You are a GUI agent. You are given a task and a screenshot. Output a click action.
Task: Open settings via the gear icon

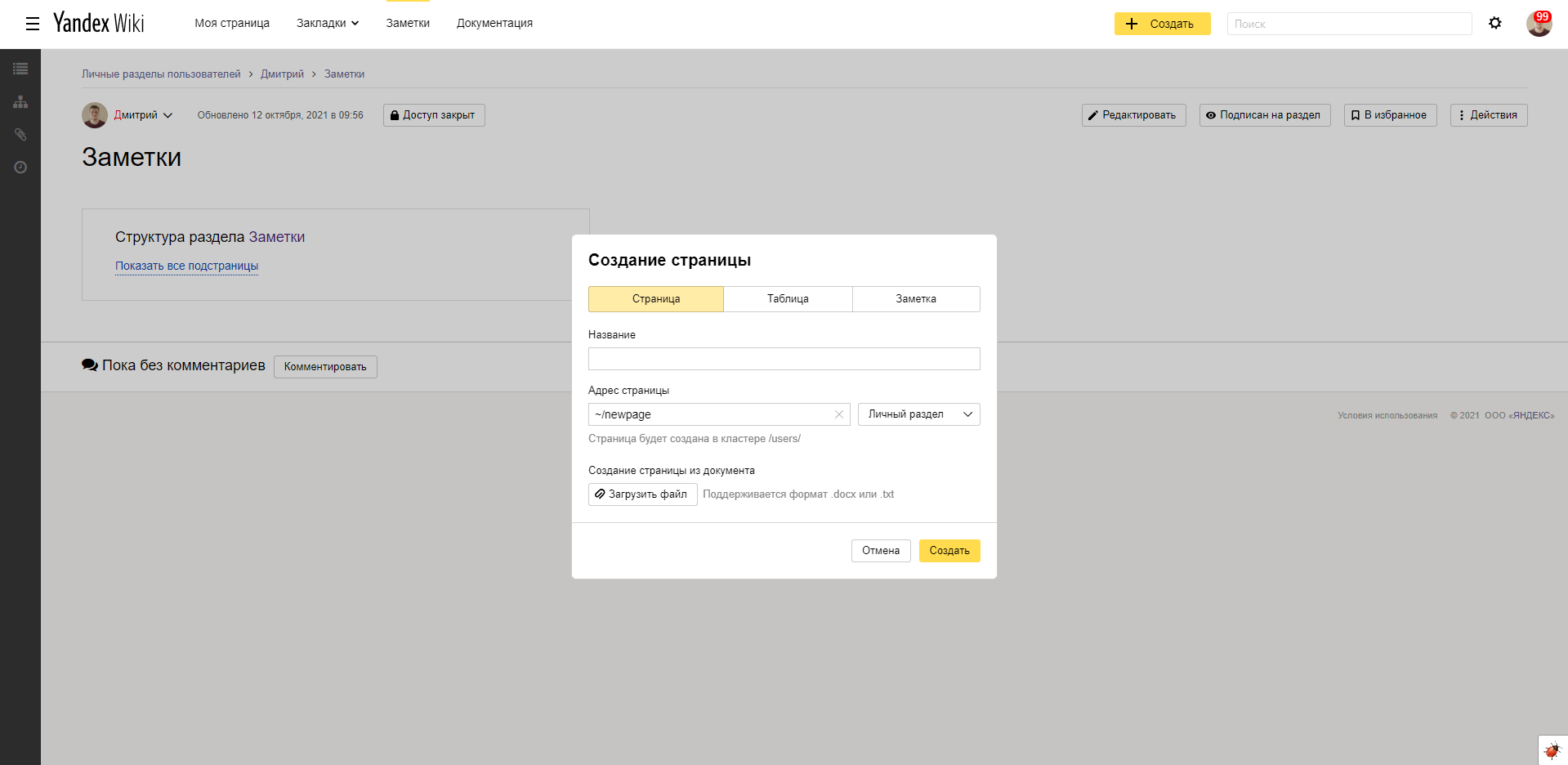(1494, 24)
